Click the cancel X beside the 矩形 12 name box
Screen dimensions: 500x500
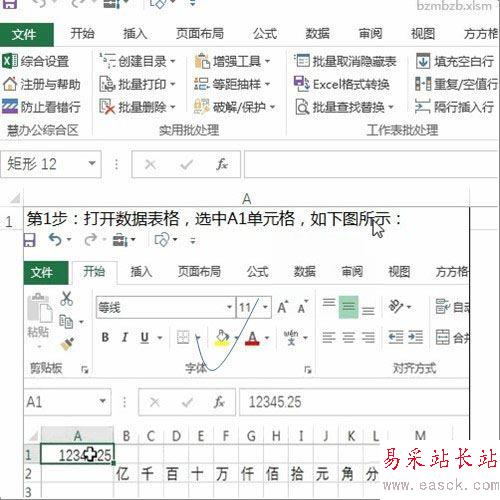pyautogui.click(x=151, y=164)
